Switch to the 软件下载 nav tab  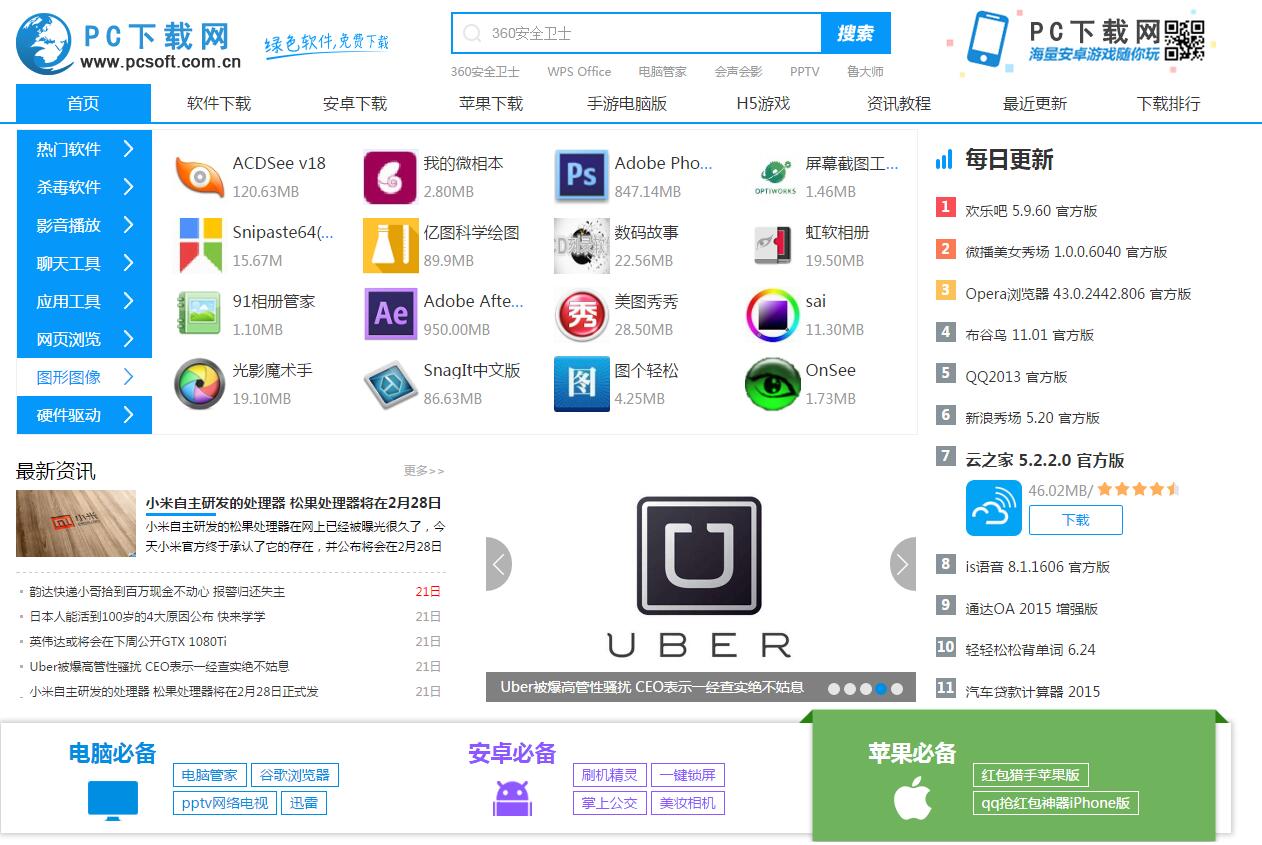click(x=219, y=103)
